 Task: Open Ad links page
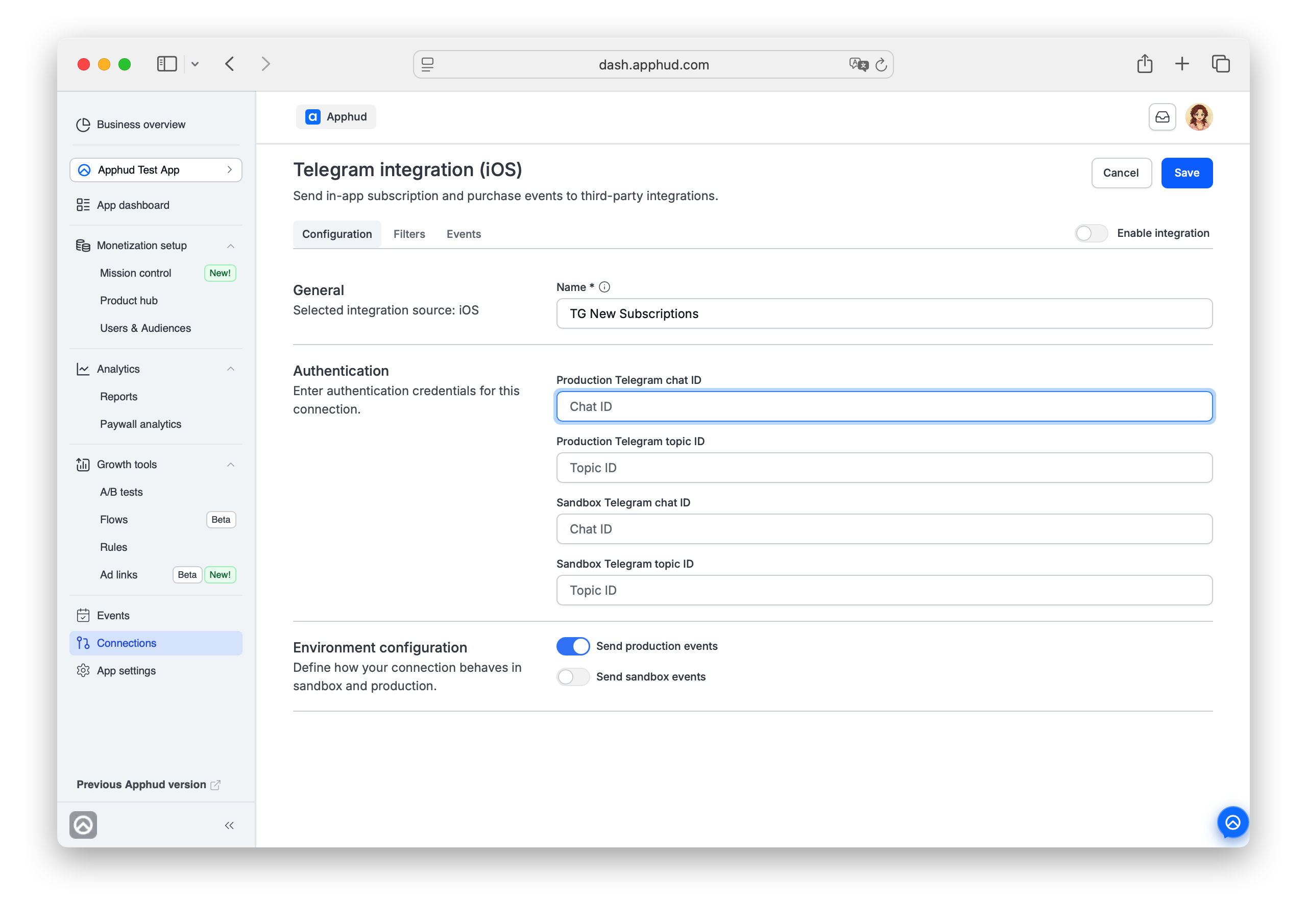point(118,574)
